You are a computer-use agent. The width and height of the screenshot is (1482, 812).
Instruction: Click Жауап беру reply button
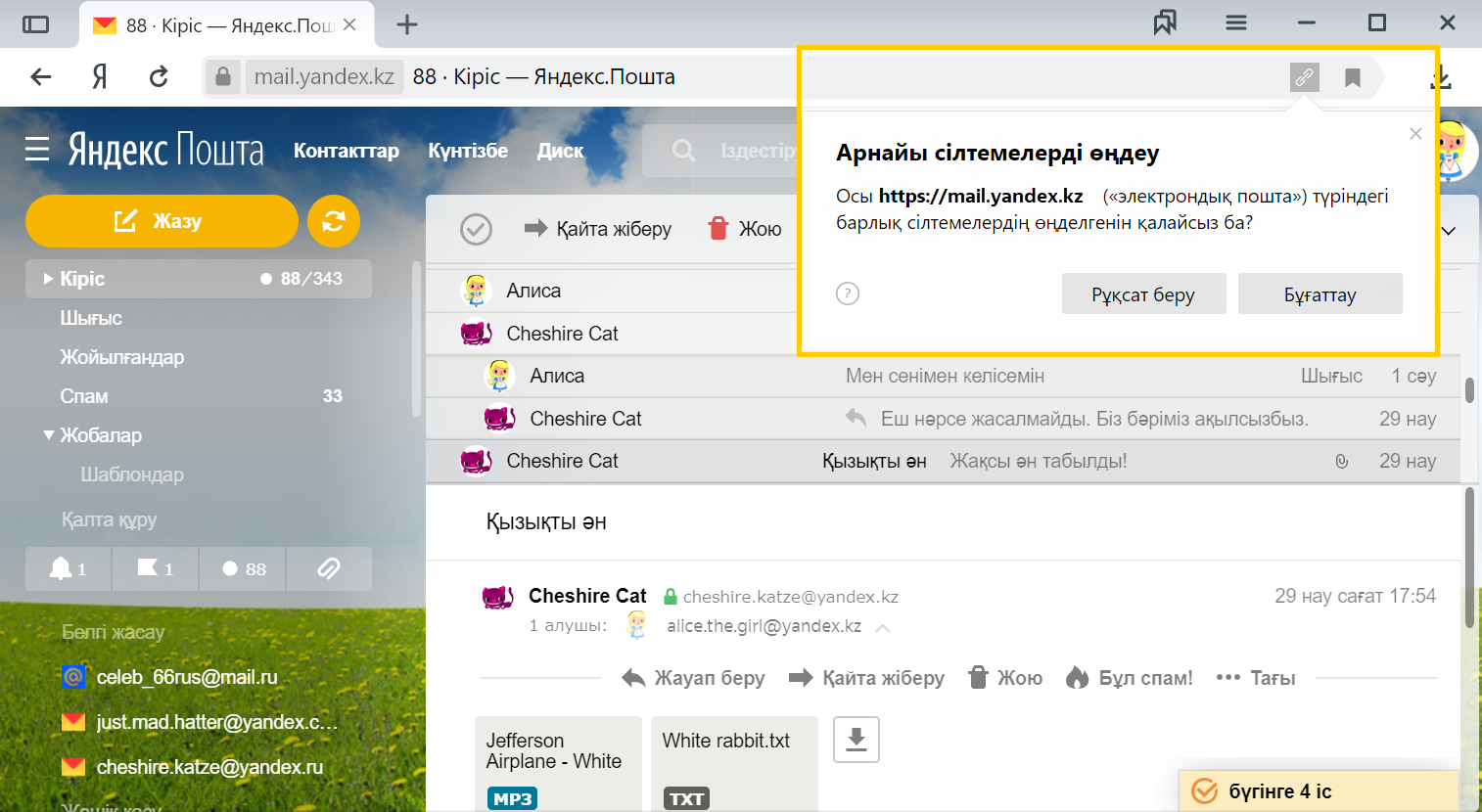693,678
